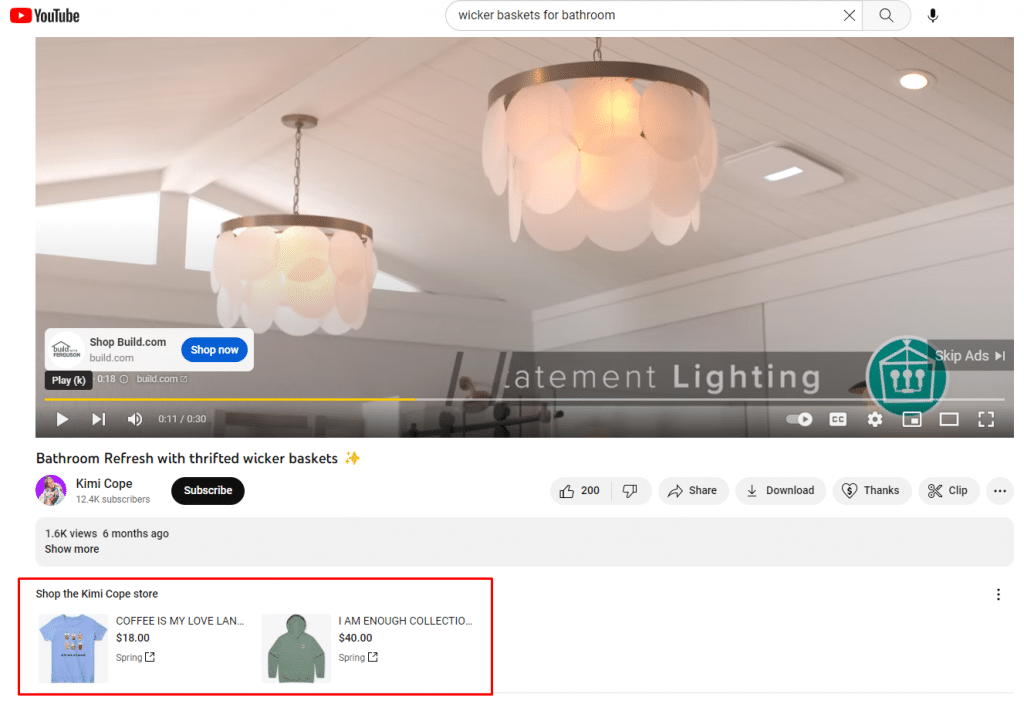Enter full screen mode
Viewport: 1024px width, 701px height.
point(986,419)
